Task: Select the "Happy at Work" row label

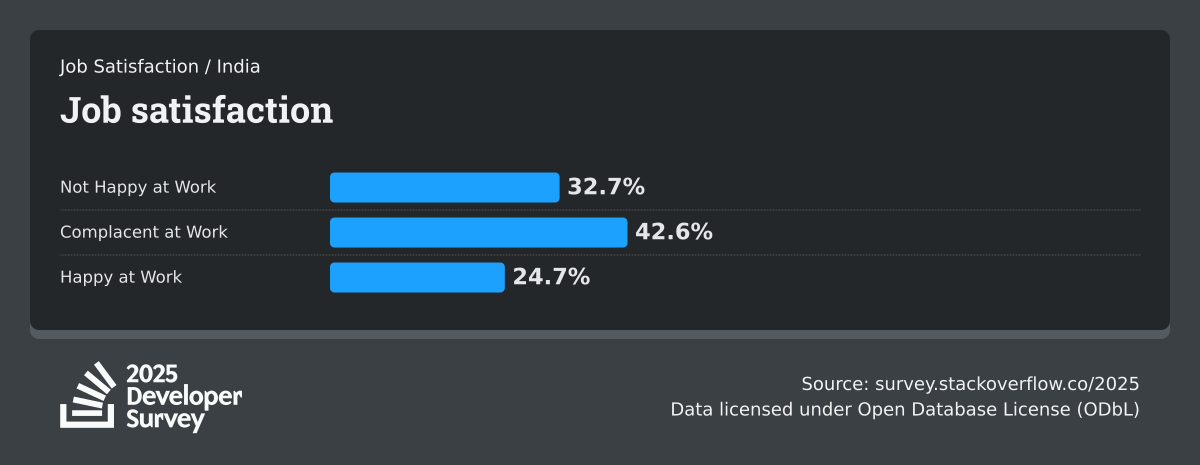Action: [x=121, y=277]
